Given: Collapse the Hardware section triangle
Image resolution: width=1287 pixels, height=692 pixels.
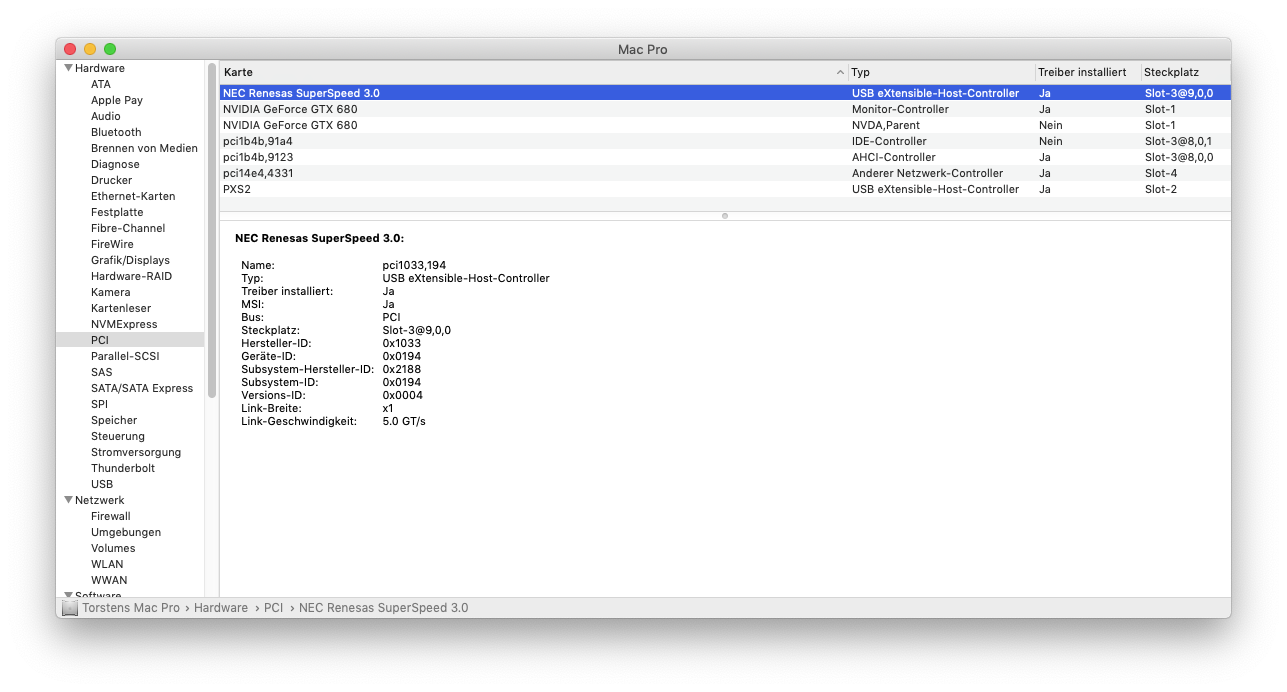Looking at the screenshot, I should click(x=68, y=68).
